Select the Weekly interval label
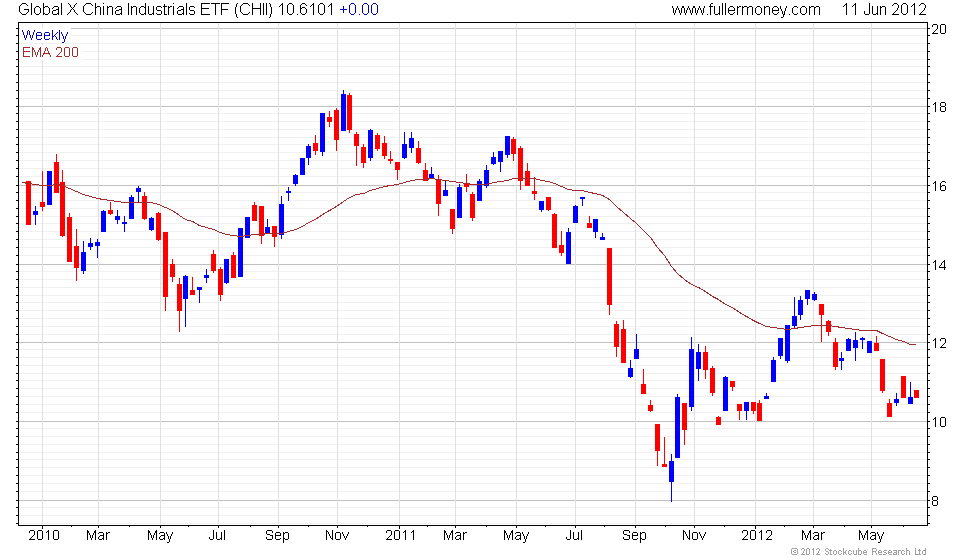 pyautogui.click(x=44, y=36)
